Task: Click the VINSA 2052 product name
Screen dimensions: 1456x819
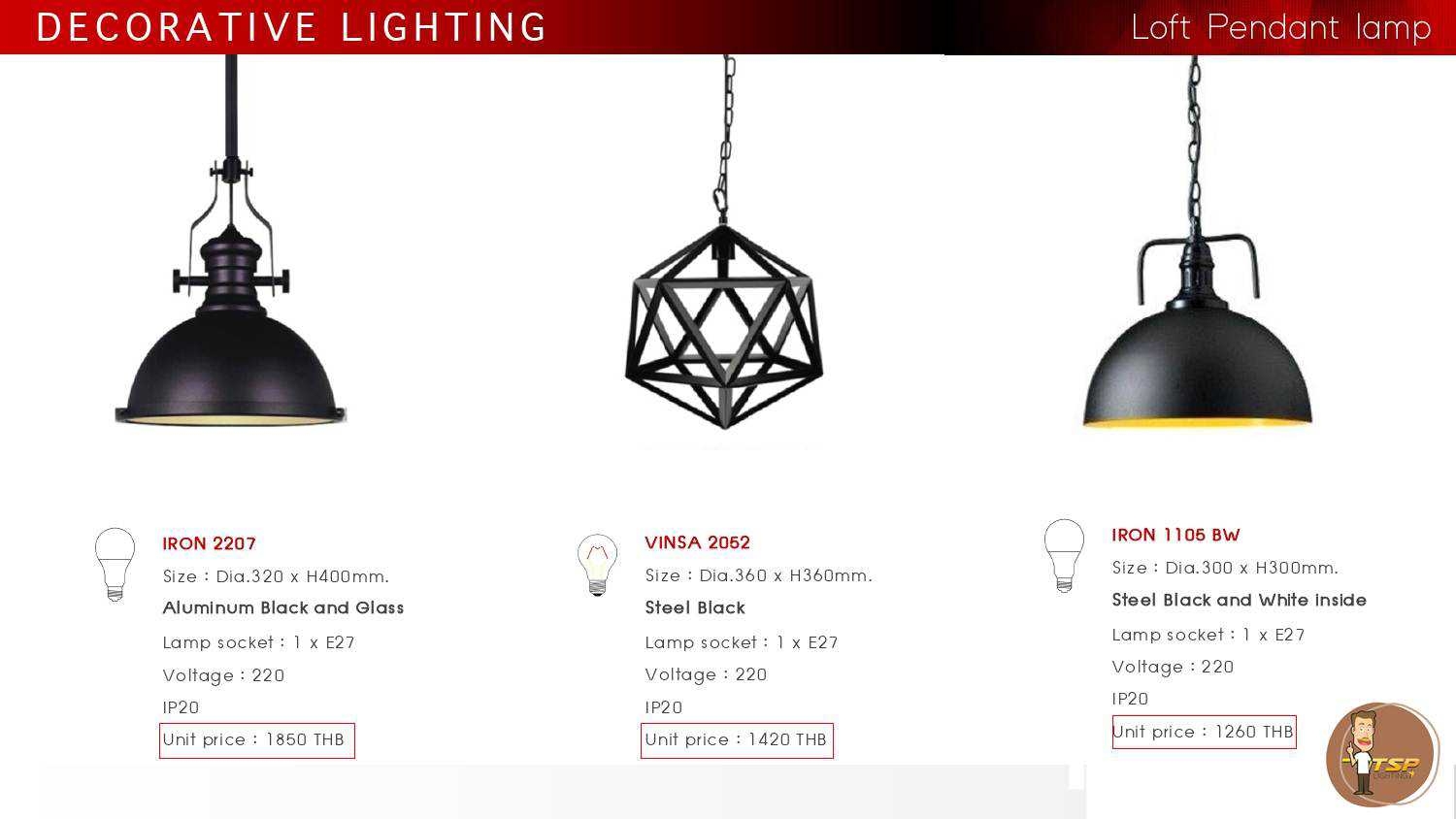Action: point(698,542)
